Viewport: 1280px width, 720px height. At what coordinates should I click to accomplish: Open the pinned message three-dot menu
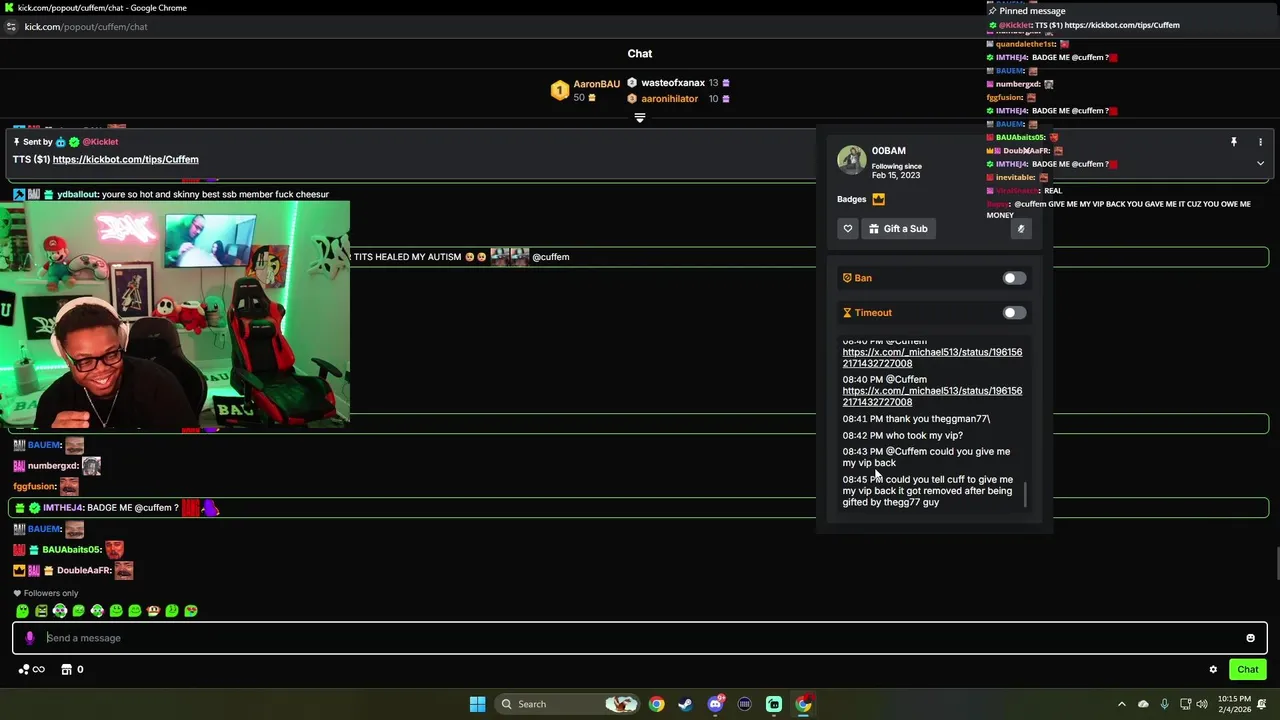(1260, 142)
